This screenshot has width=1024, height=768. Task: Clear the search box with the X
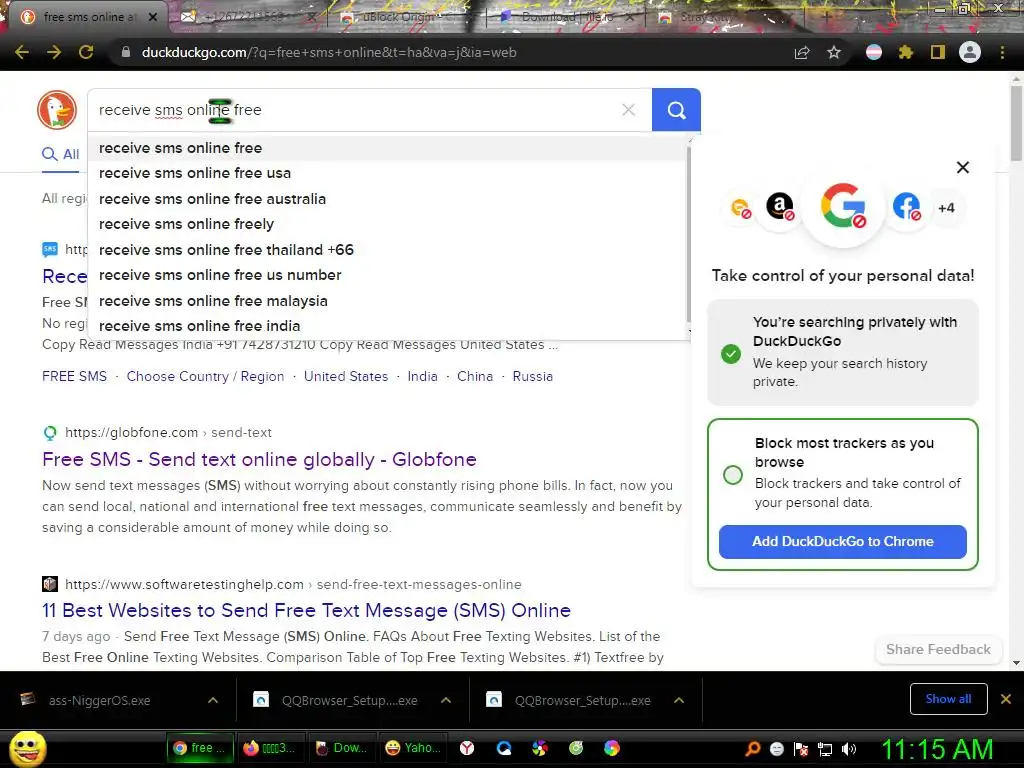[x=628, y=110]
